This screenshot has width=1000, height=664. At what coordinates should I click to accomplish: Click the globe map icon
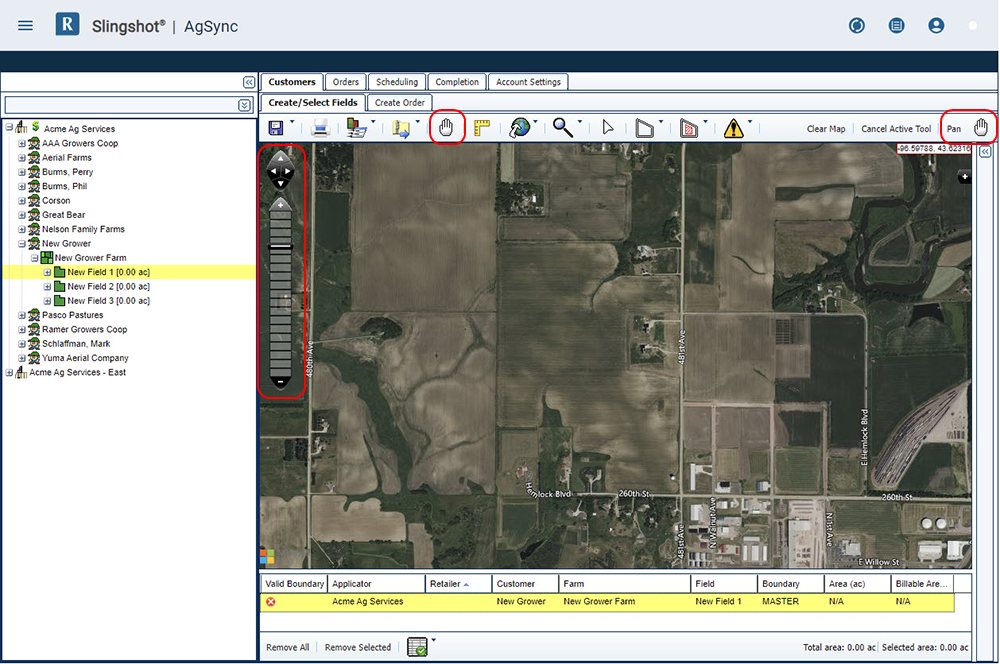(x=520, y=128)
